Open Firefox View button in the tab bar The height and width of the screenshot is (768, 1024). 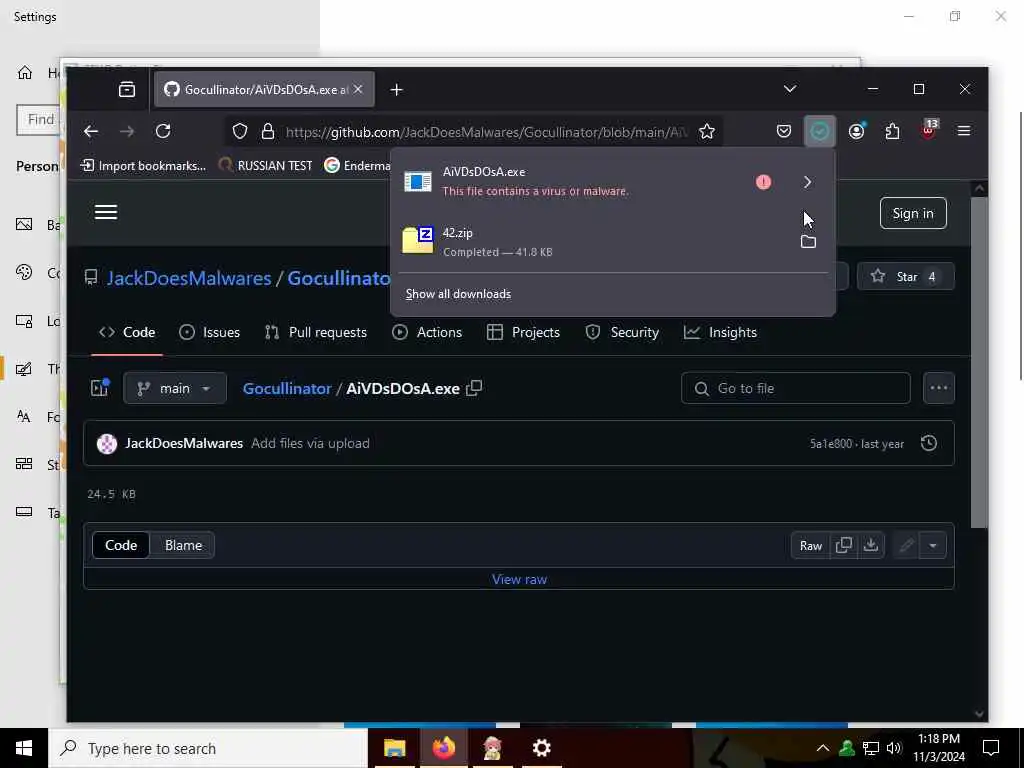click(127, 89)
